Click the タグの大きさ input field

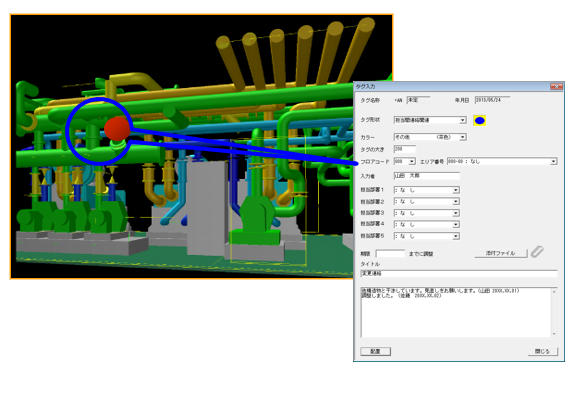404,149
